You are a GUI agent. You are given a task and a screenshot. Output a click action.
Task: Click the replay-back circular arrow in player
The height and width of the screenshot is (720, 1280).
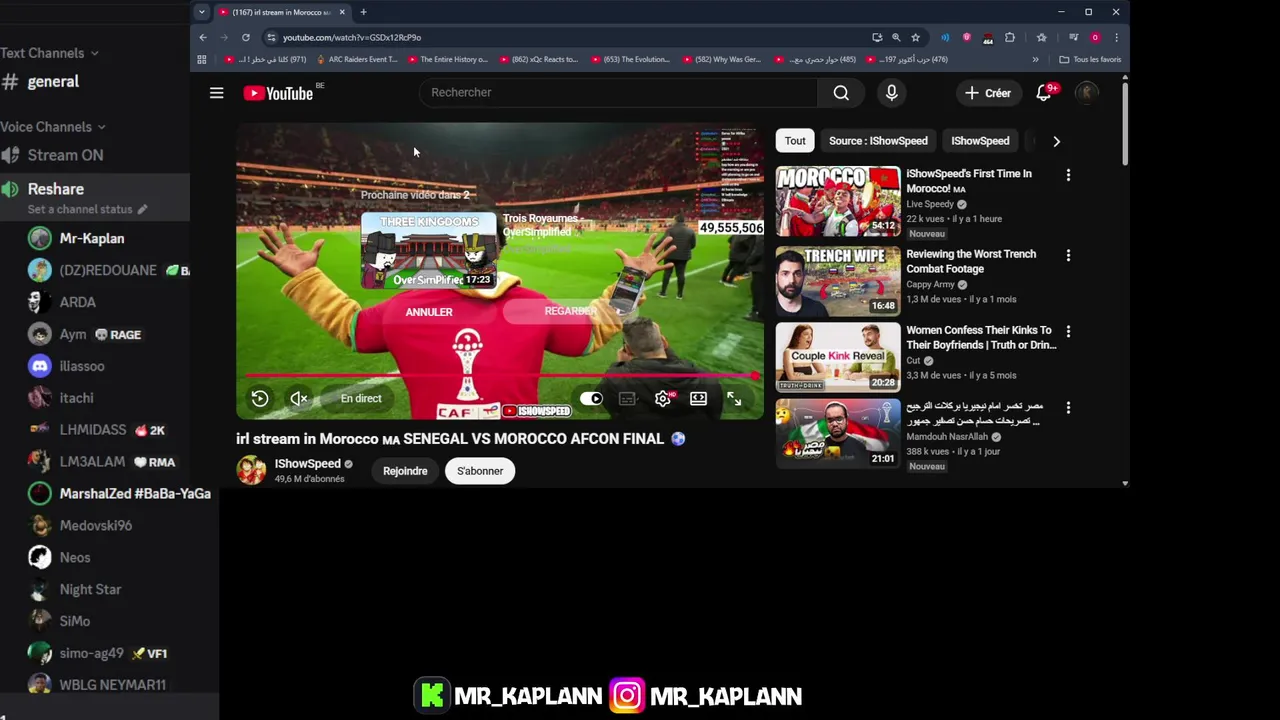(x=260, y=399)
